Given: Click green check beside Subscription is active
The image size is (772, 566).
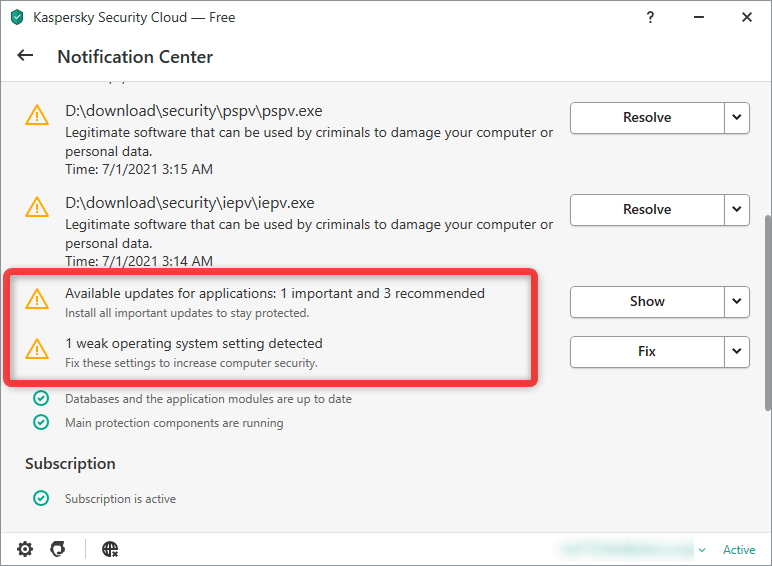Looking at the screenshot, I should 41,498.
